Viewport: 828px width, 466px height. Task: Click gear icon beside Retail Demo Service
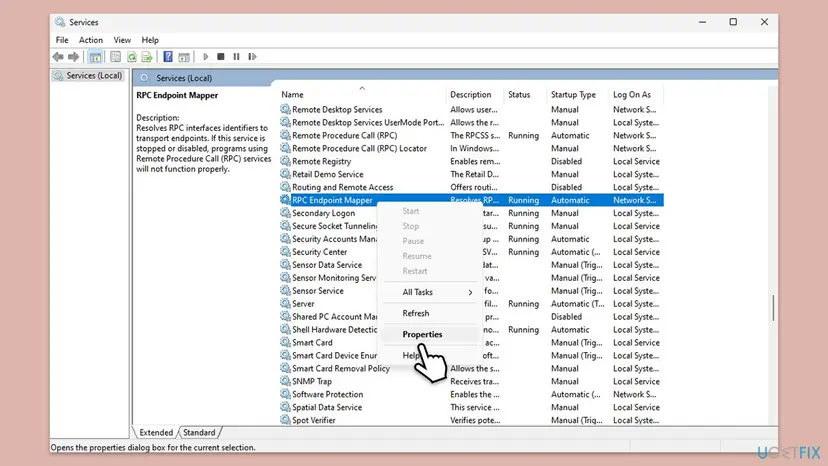pos(285,174)
